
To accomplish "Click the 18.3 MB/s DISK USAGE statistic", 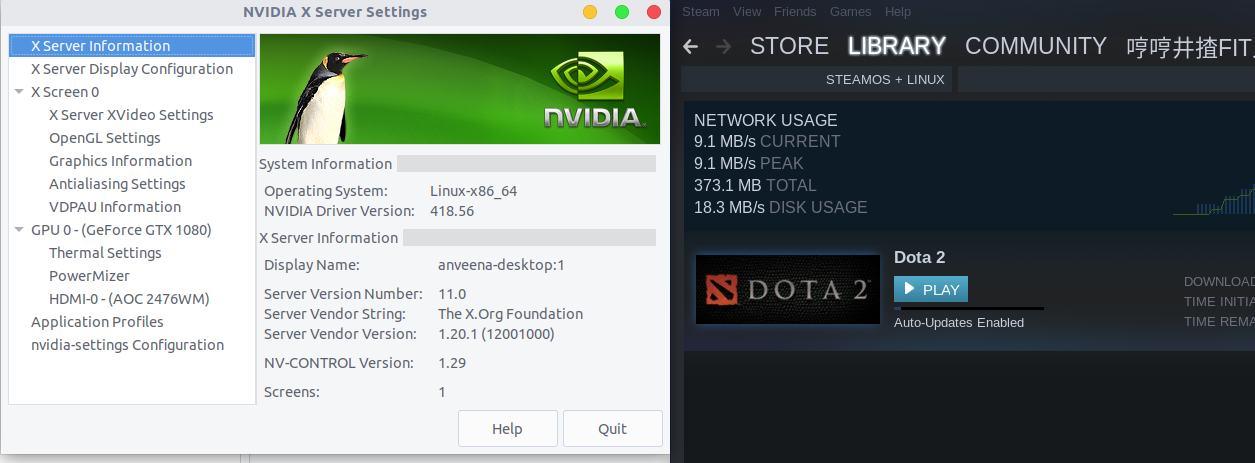I will coord(781,208).
